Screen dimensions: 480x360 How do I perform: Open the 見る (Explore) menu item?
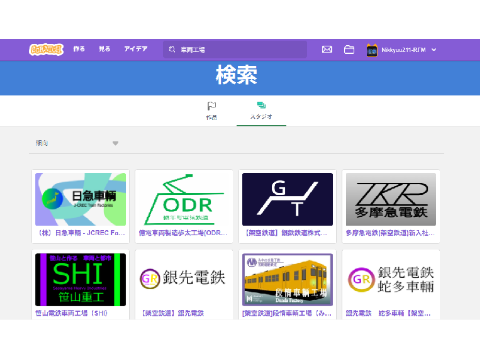(x=104, y=49)
